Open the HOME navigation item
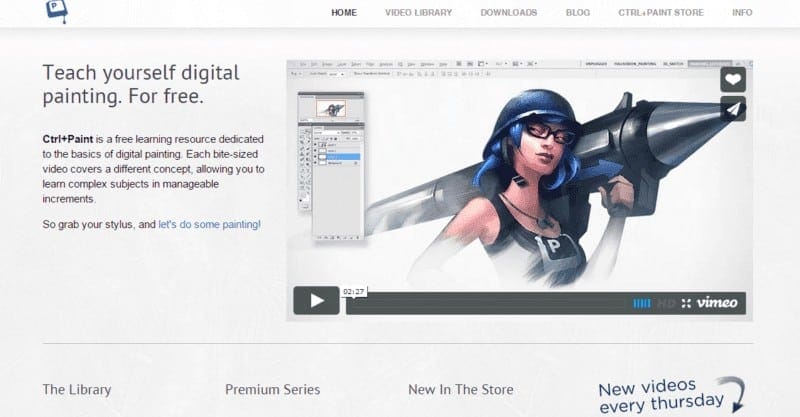The width and height of the screenshot is (800, 417). coord(344,13)
